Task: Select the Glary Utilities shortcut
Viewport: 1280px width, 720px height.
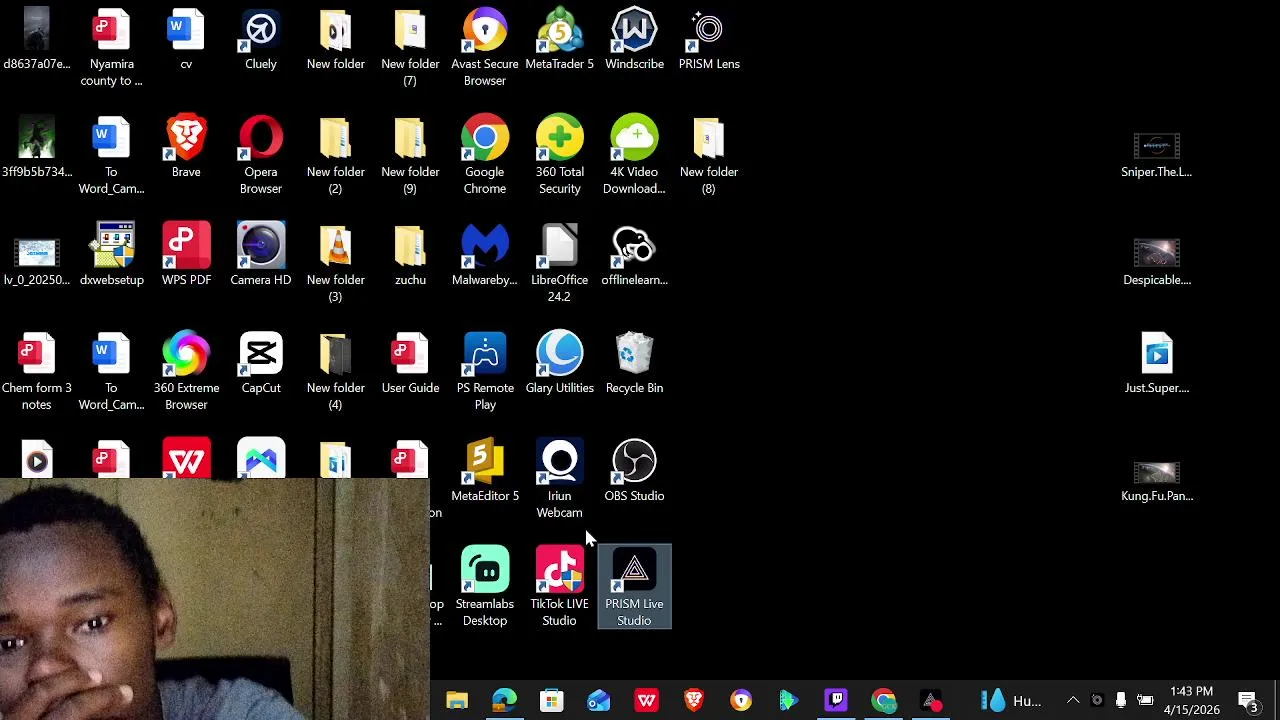Action: point(559,364)
